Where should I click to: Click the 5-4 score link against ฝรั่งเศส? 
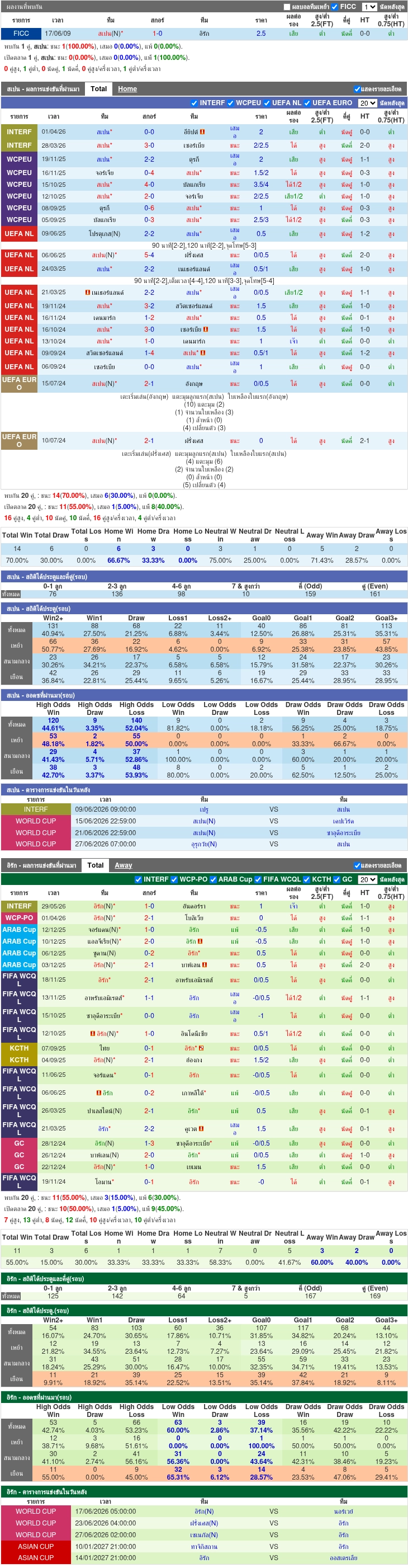coord(149,255)
